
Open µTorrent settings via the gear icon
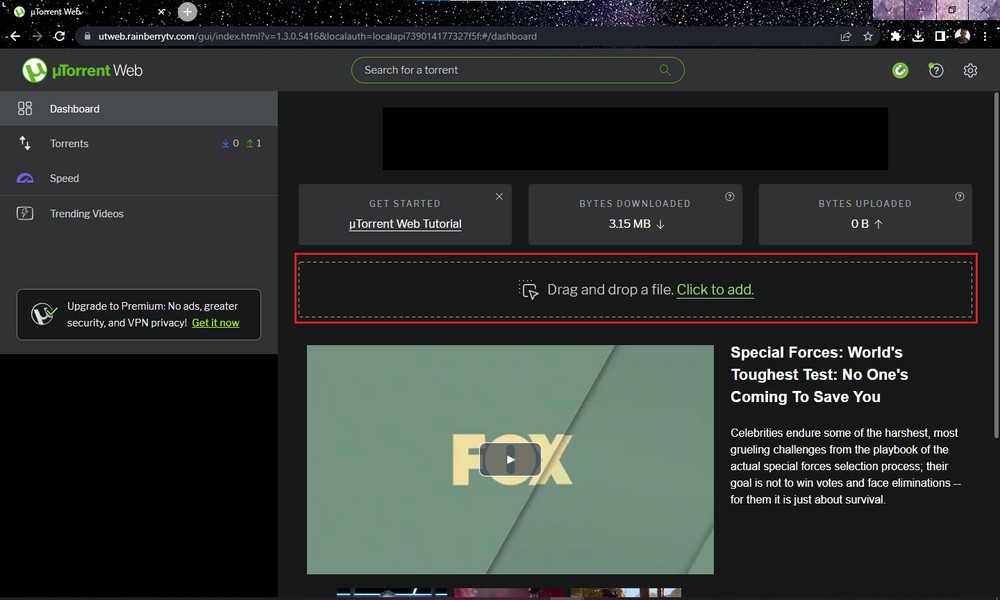(968, 70)
